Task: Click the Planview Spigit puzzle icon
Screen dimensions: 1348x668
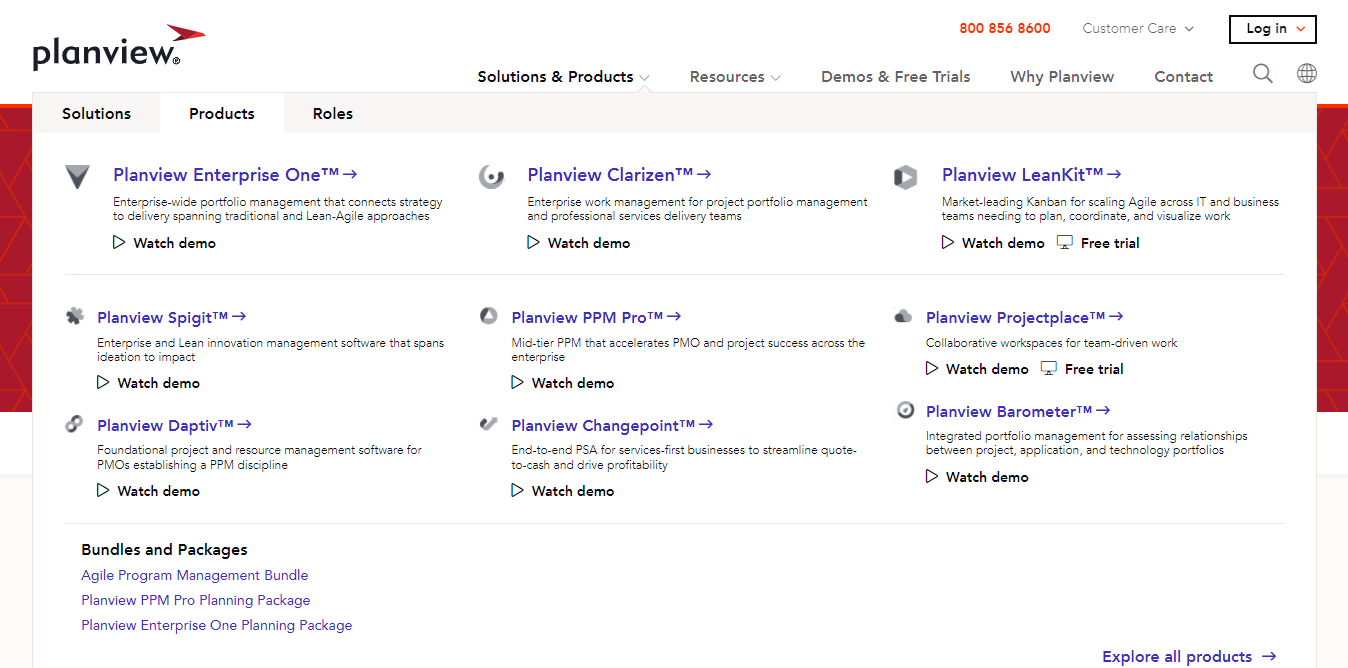Action: pos(75,317)
